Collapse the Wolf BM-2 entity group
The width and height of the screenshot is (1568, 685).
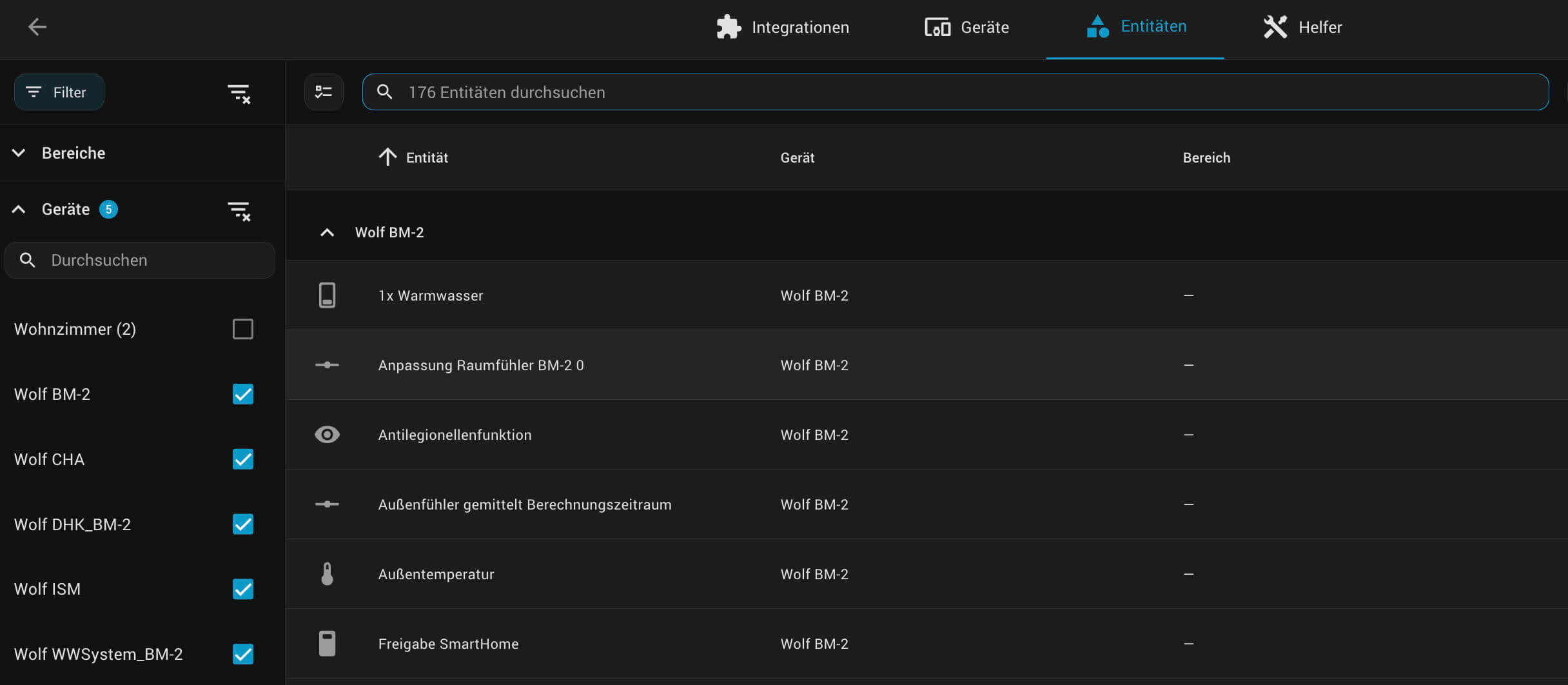327,233
